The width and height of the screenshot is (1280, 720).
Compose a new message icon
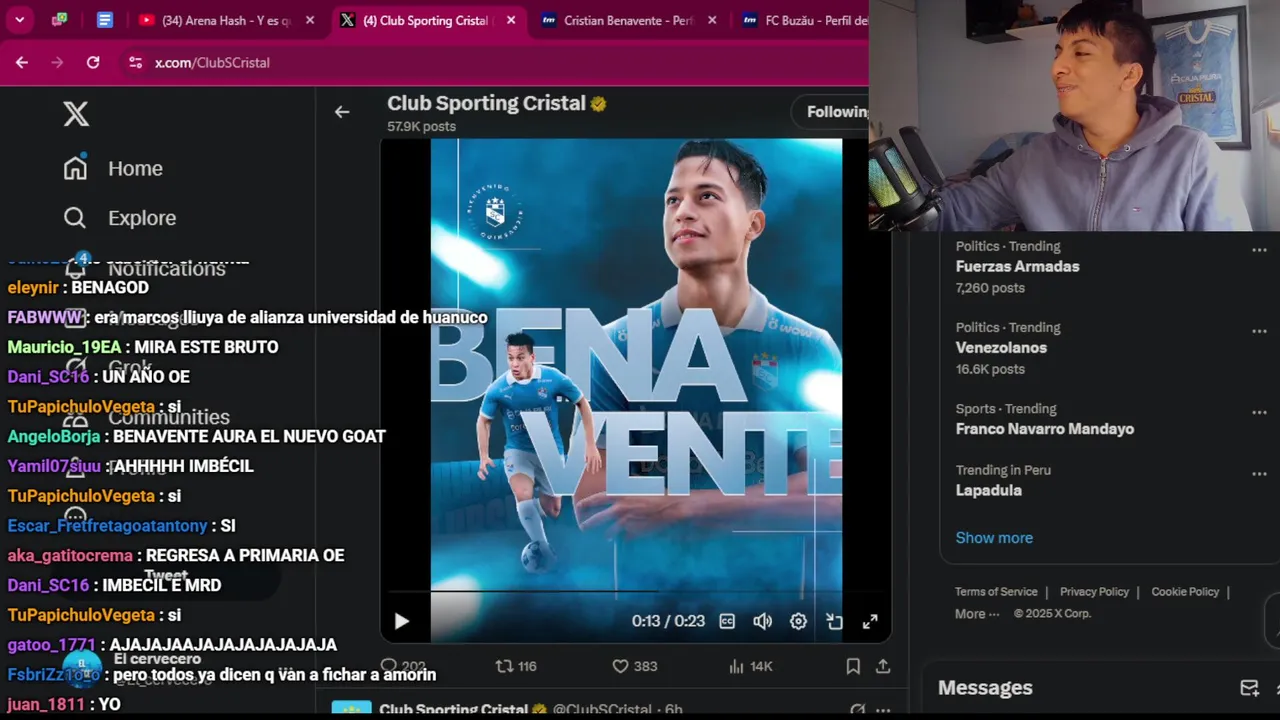pos(1249,688)
